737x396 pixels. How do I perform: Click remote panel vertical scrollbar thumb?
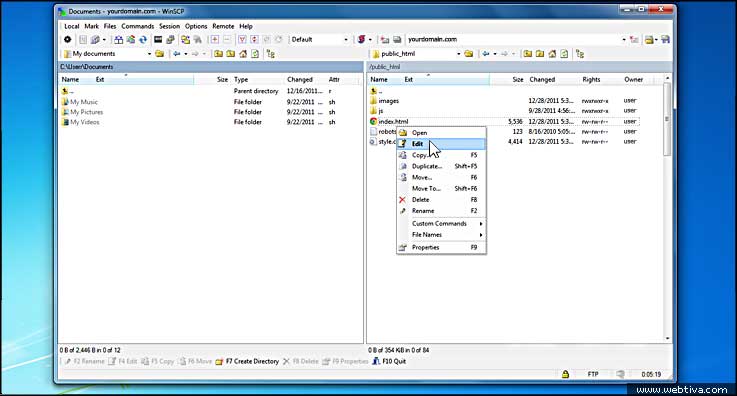tap(666, 119)
